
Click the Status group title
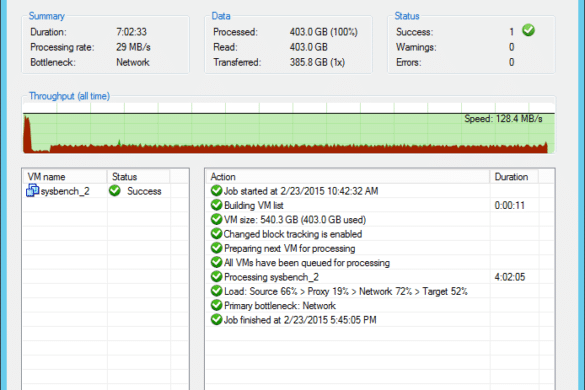pos(407,16)
